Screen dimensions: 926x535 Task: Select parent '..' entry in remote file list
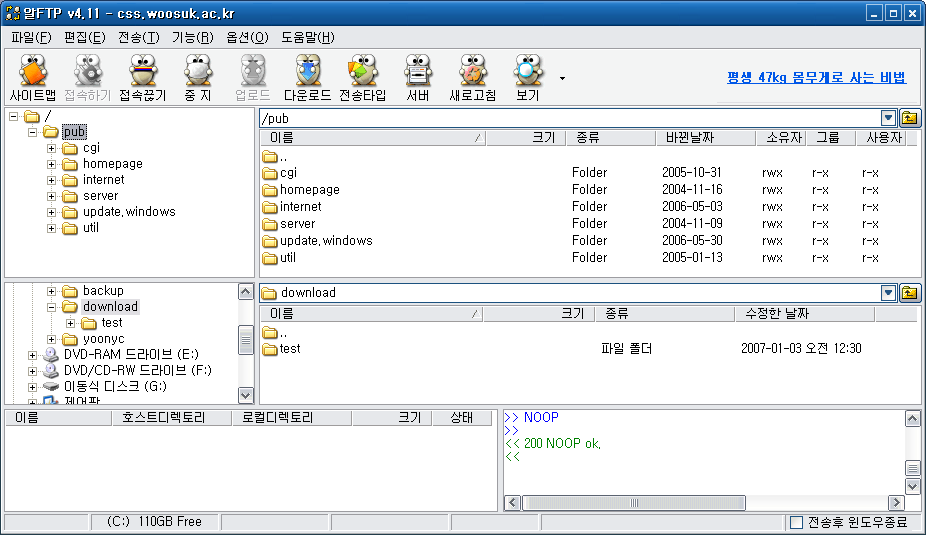tap(275, 156)
